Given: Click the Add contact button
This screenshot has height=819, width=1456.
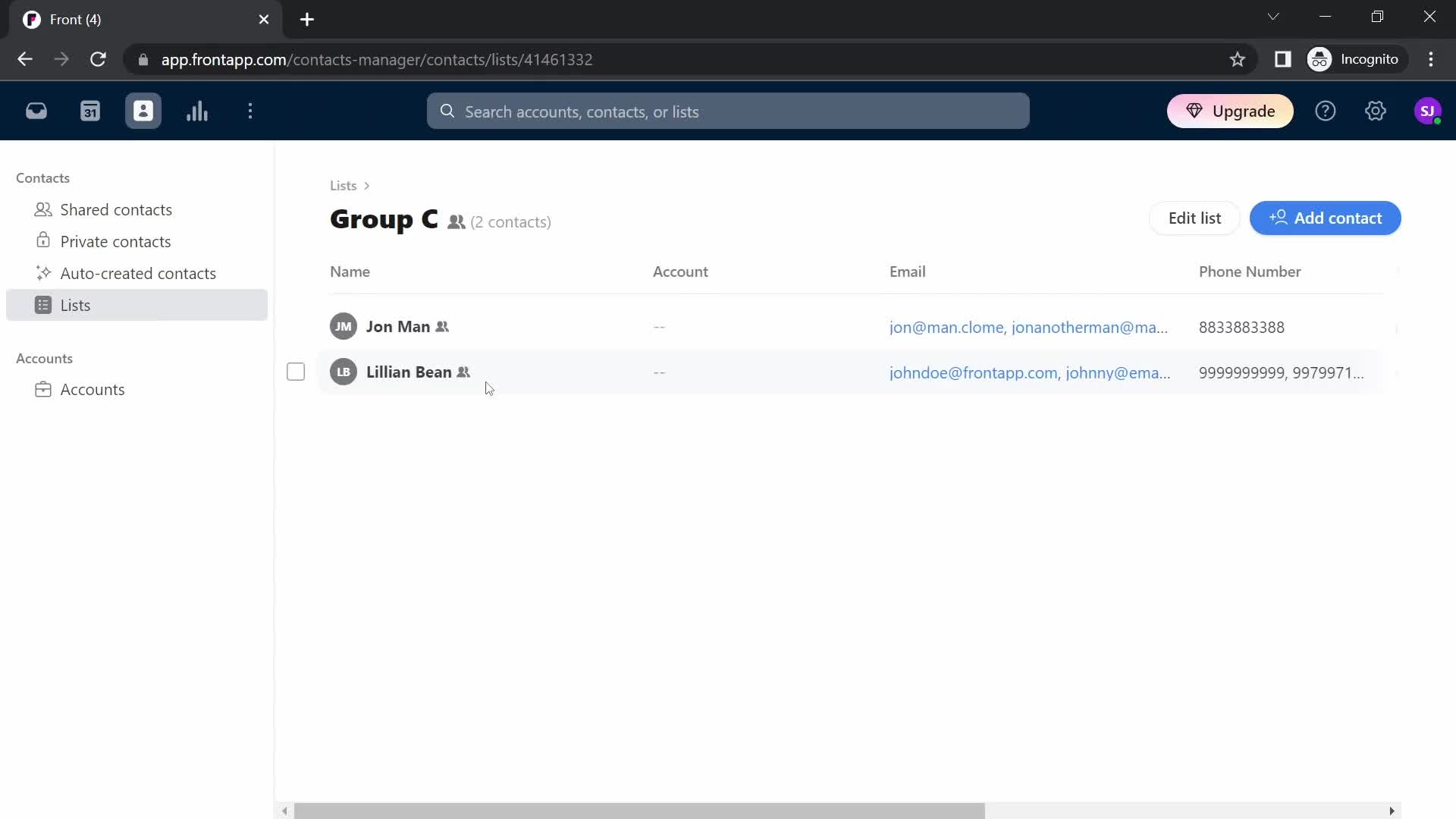Looking at the screenshot, I should pos(1326,218).
